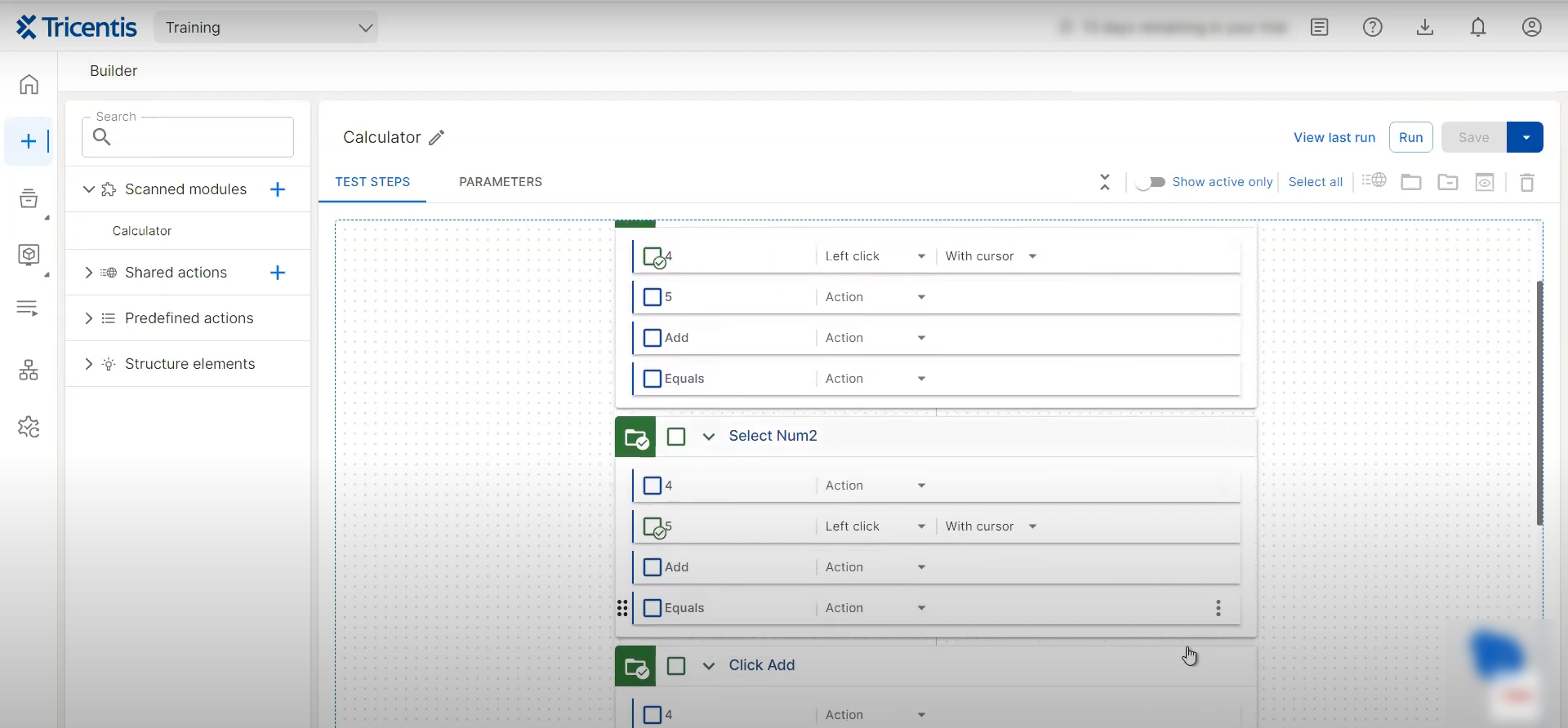1568x728 pixels.
Task: Click the trash delete icon
Action: (x=1527, y=182)
